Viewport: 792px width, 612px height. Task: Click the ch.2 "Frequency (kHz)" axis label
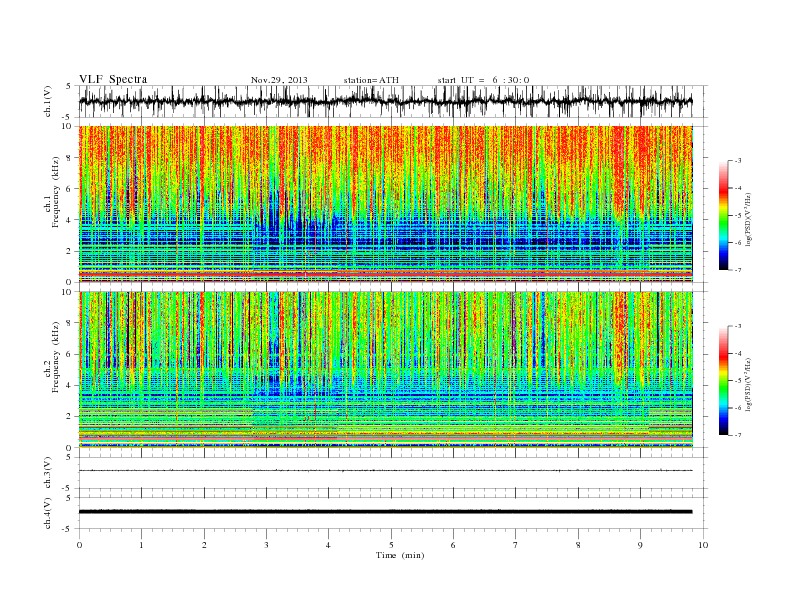(x=56, y=357)
